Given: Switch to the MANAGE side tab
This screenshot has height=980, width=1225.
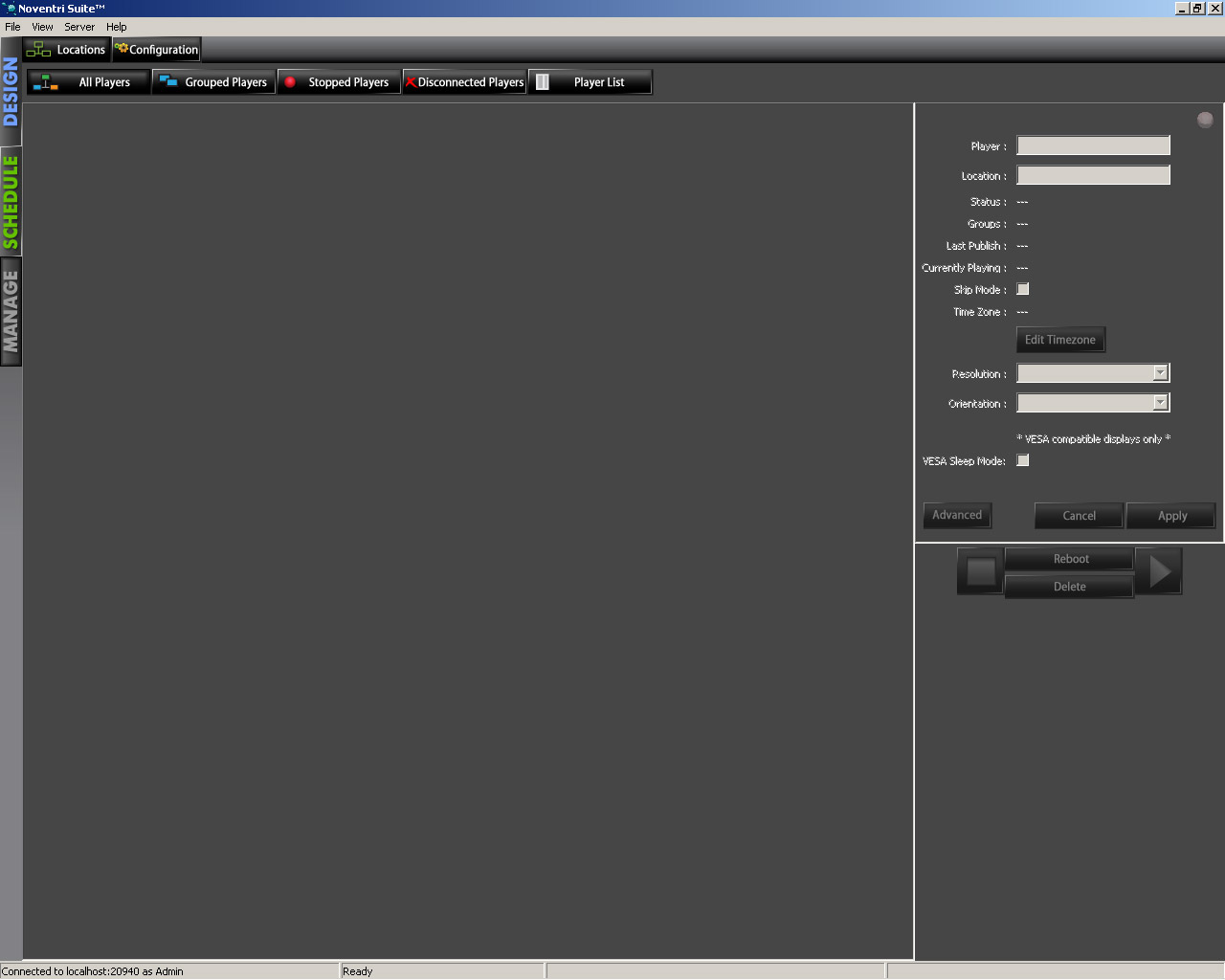Looking at the screenshot, I should tap(11, 311).
